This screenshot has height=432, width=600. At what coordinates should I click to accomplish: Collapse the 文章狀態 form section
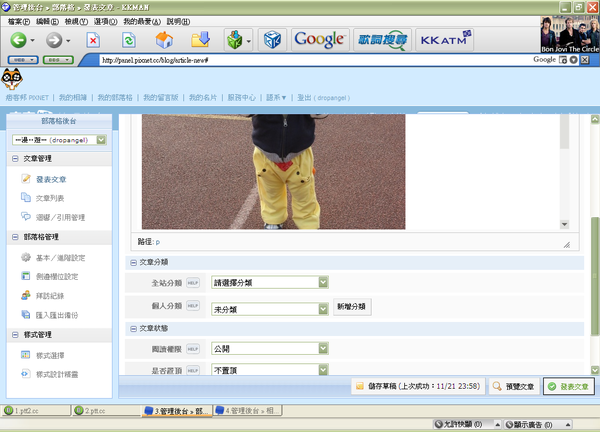(x=133, y=329)
